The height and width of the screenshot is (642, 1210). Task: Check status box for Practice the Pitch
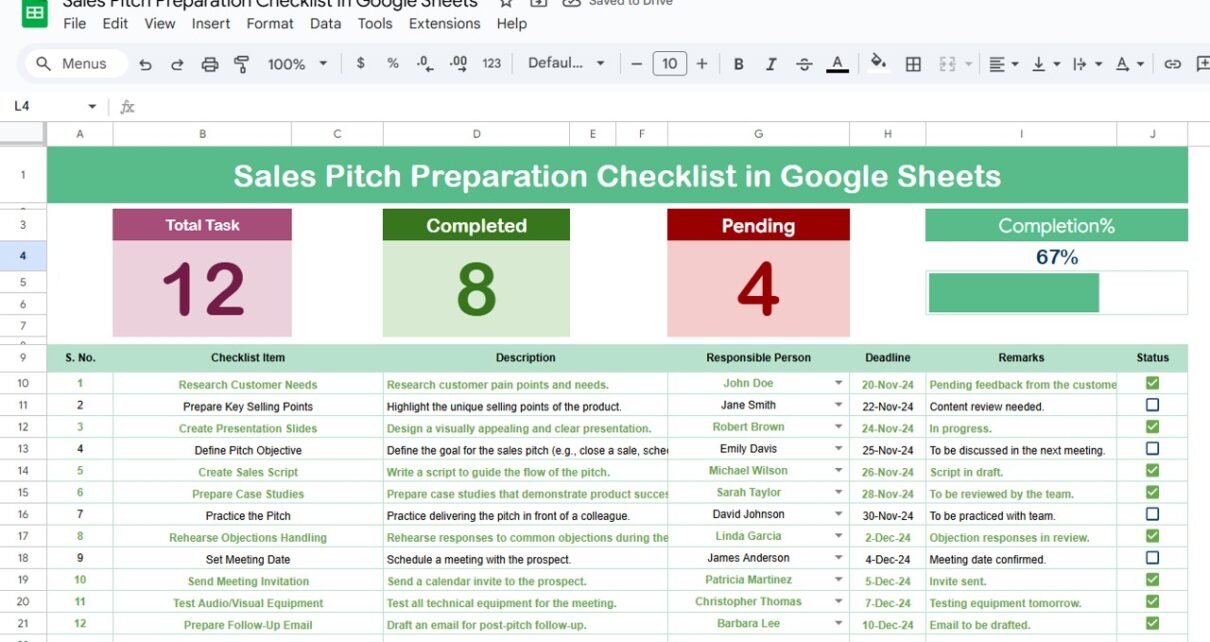coord(1152,514)
